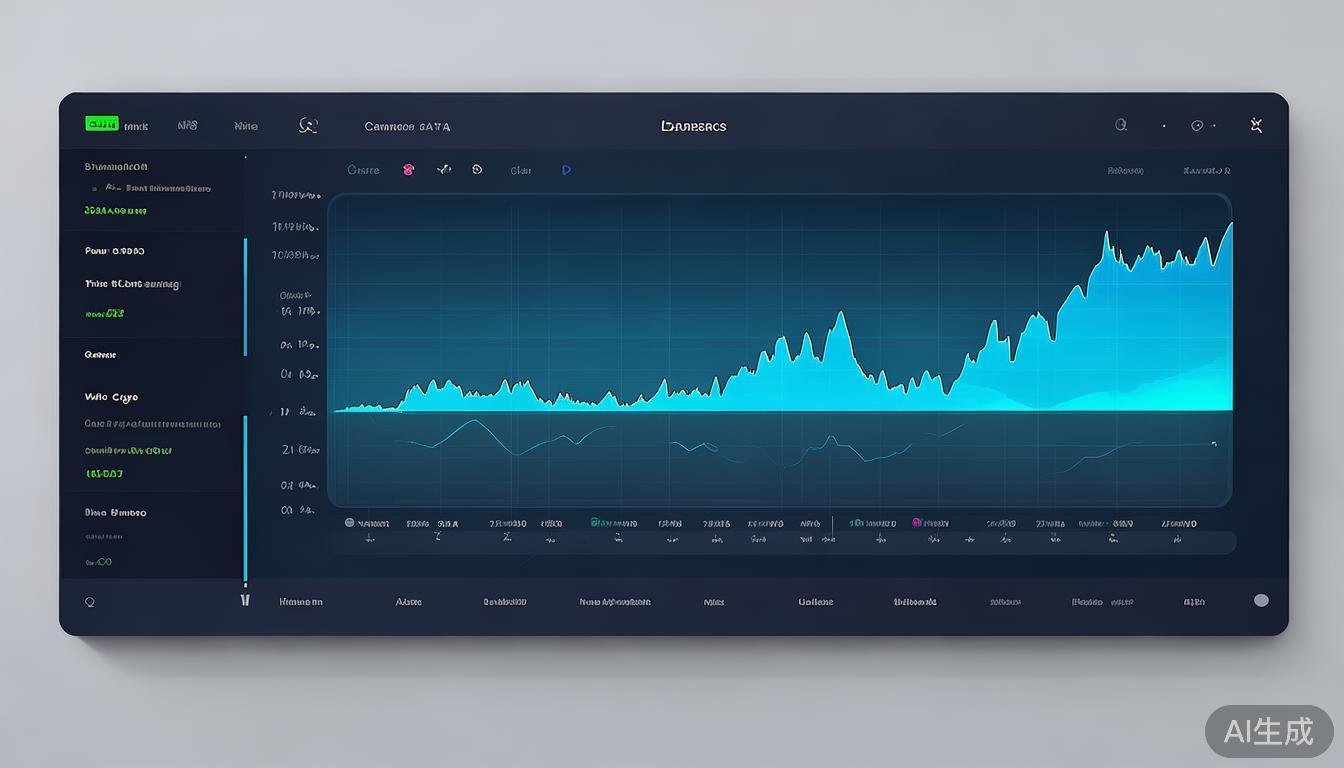This screenshot has height=768, width=1344.
Task: Expand the top sidebar section heading
Action: (116, 167)
